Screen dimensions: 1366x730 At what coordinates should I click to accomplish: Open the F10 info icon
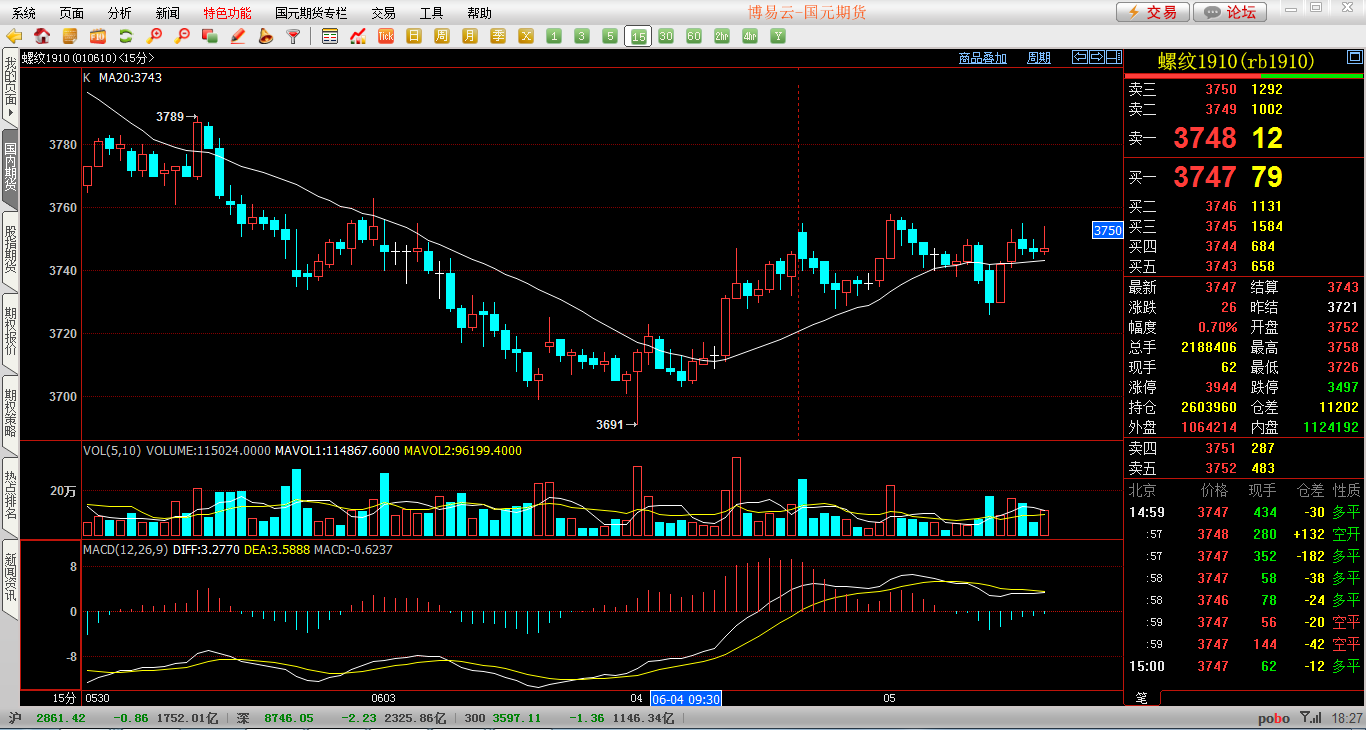[98, 36]
